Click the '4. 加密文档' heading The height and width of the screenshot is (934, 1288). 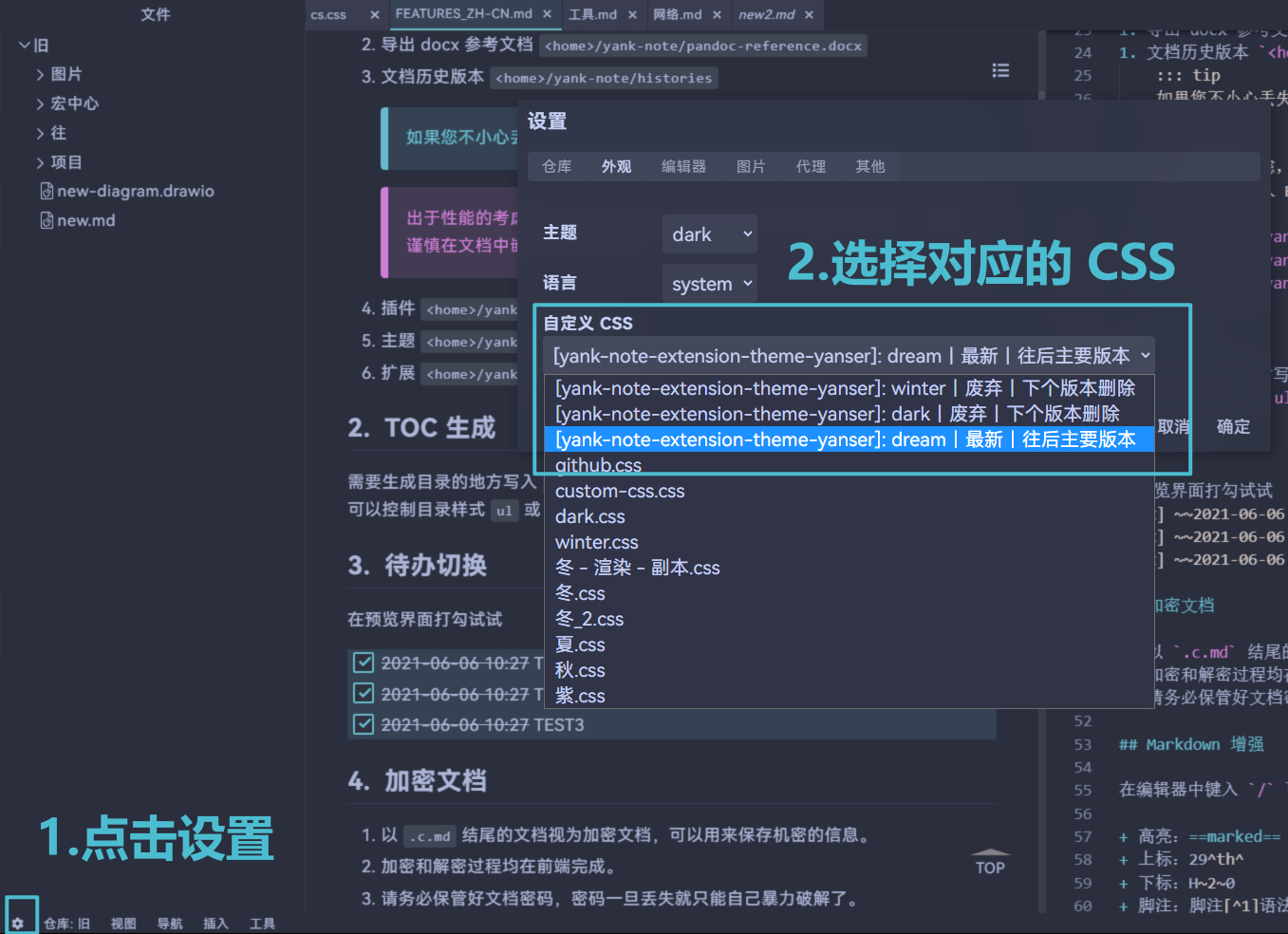click(417, 781)
